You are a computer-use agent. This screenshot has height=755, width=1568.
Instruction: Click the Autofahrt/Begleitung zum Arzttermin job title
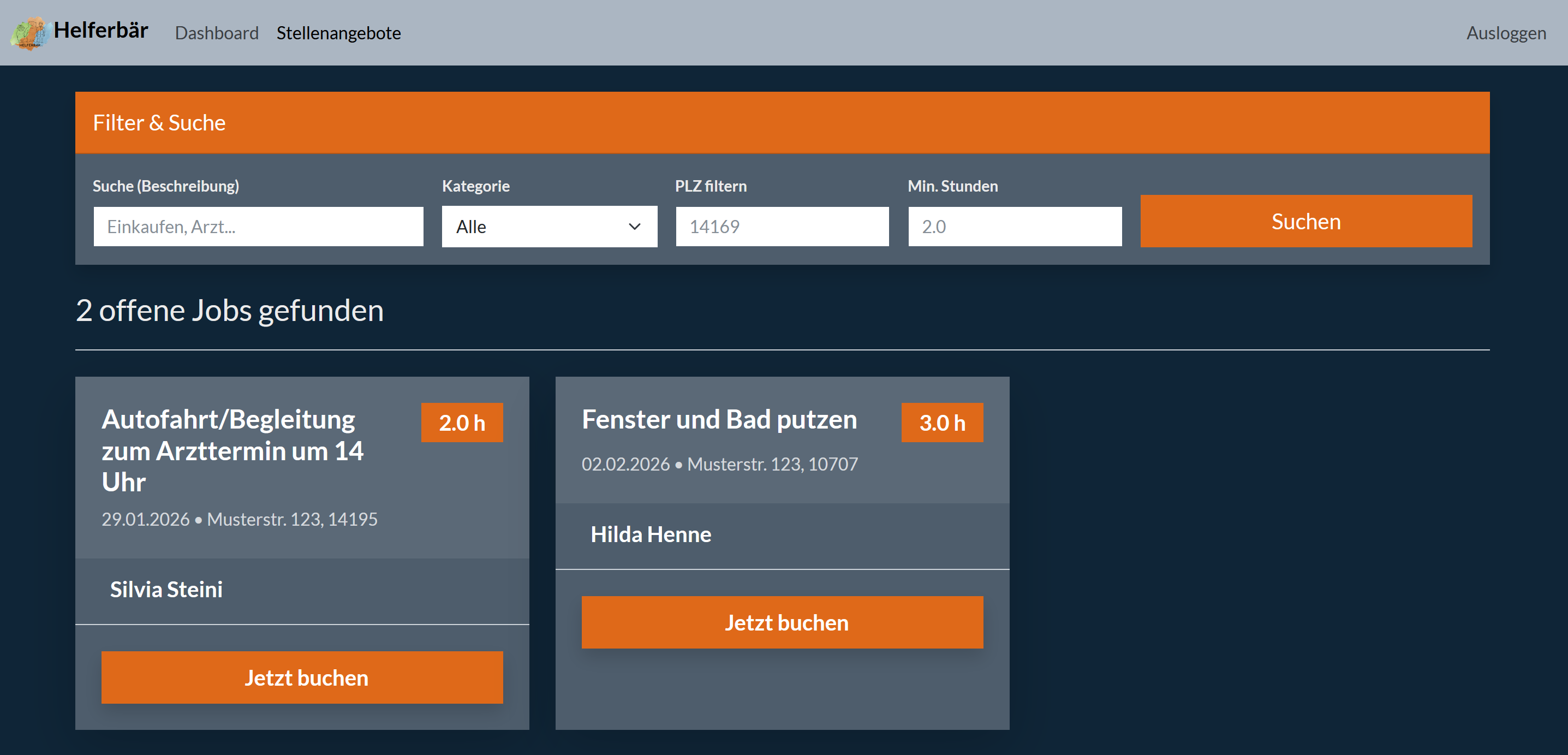232,450
